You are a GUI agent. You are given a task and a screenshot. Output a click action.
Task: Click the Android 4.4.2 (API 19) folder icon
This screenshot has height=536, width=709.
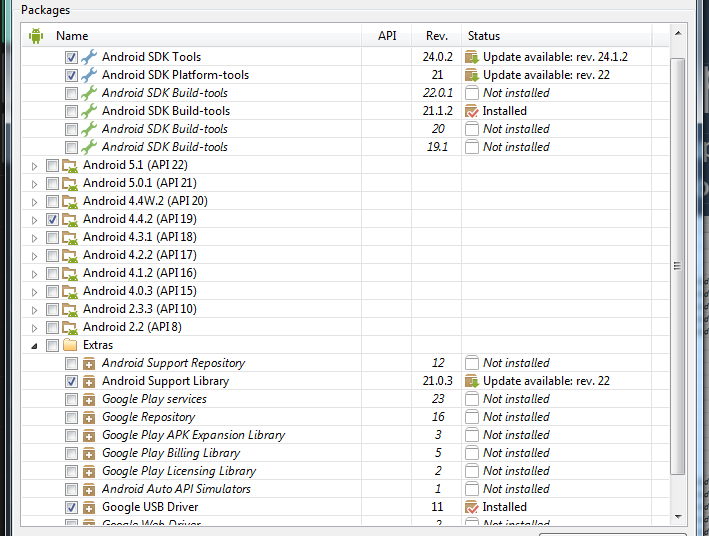[70, 220]
